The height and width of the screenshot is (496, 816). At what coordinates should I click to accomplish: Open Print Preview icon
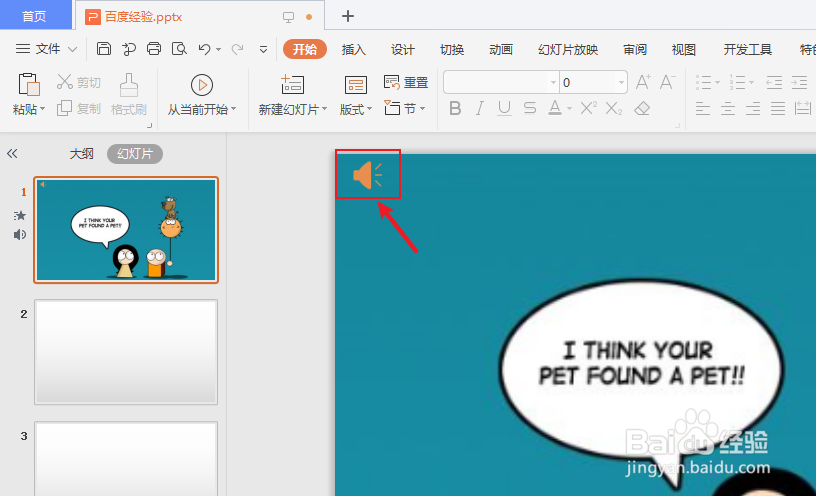179,49
